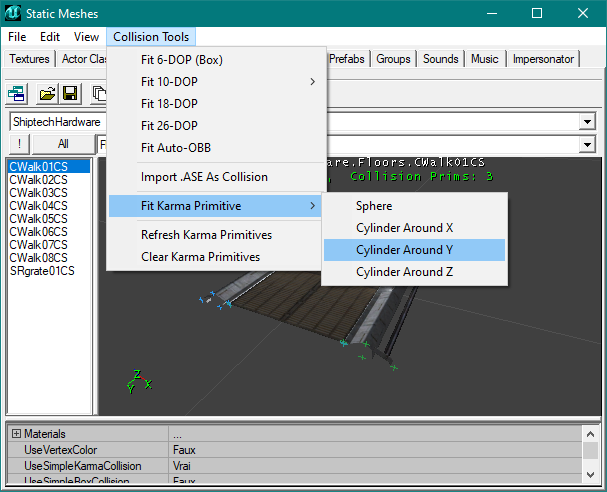This screenshot has width=607, height=492.
Task: Switch to the Sounds tab
Action: click(441, 59)
